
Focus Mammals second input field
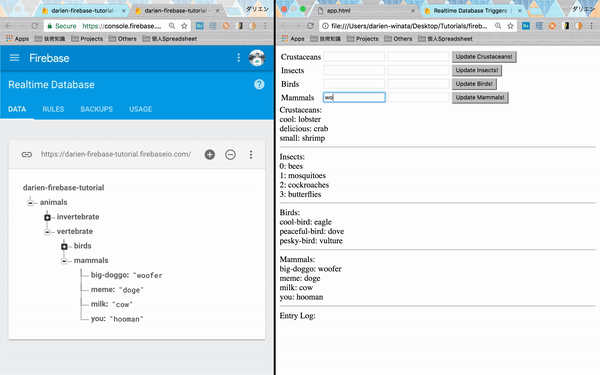(418, 97)
